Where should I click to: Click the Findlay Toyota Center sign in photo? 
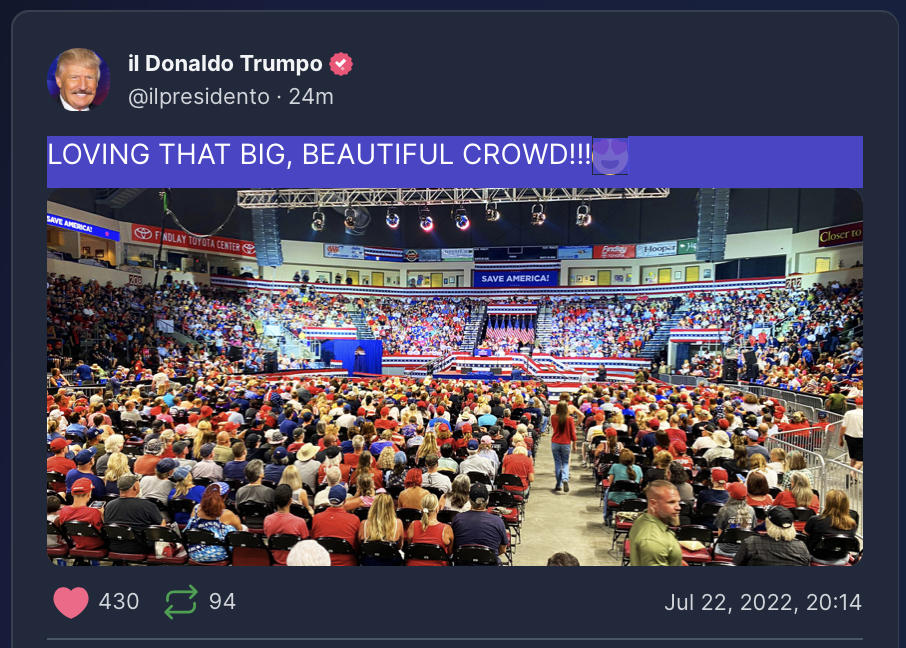click(194, 240)
